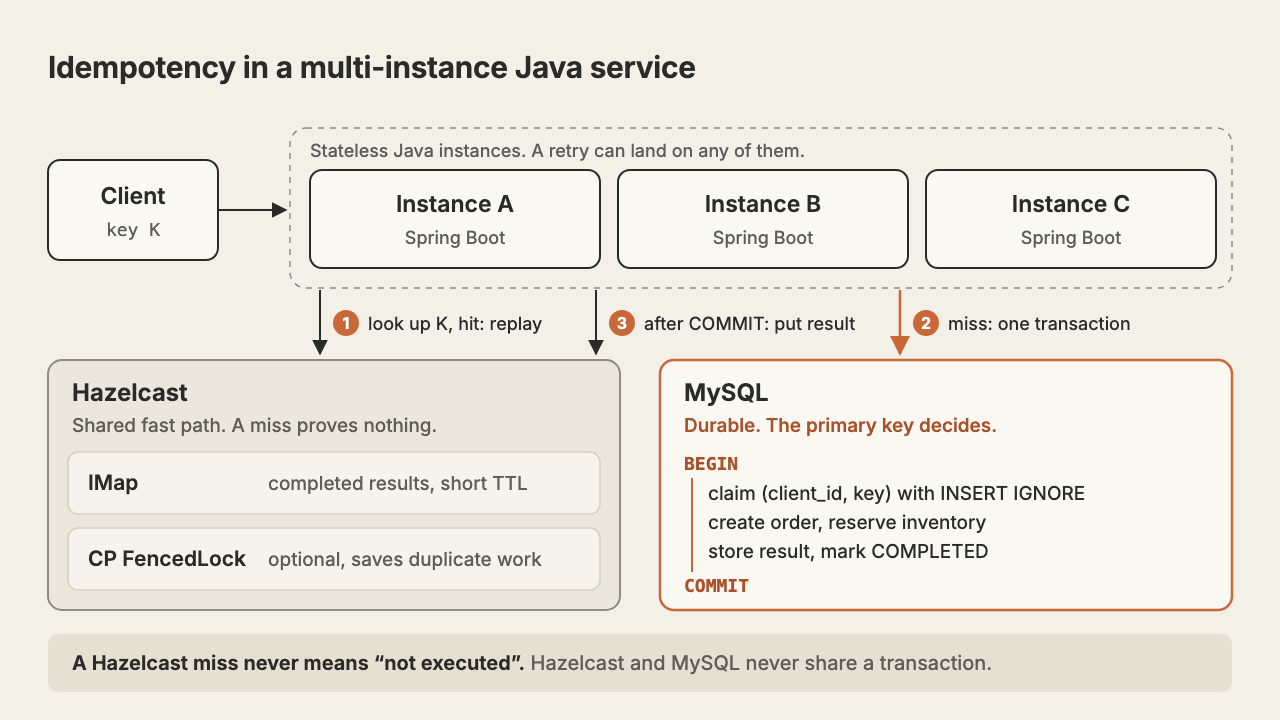The width and height of the screenshot is (1280, 720).
Task: Select the Instance A Spring Boot box
Action: click(455, 219)
